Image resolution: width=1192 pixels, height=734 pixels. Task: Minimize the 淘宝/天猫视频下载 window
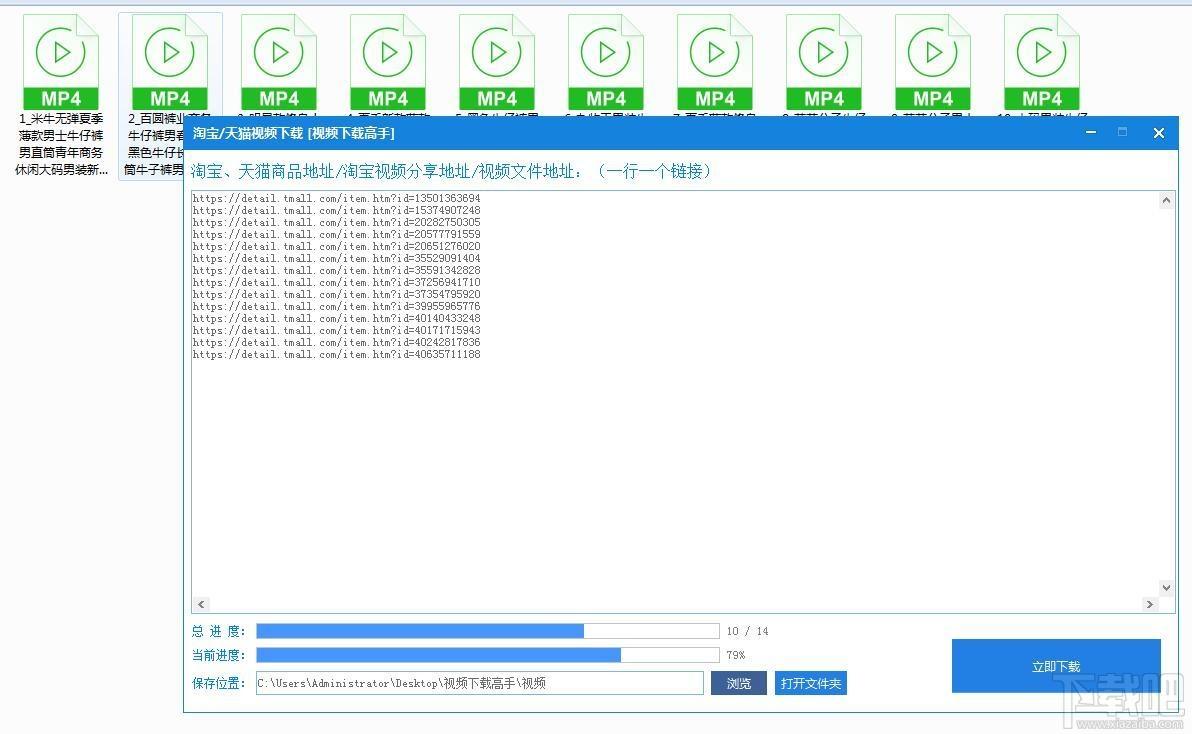point(1091,132)
